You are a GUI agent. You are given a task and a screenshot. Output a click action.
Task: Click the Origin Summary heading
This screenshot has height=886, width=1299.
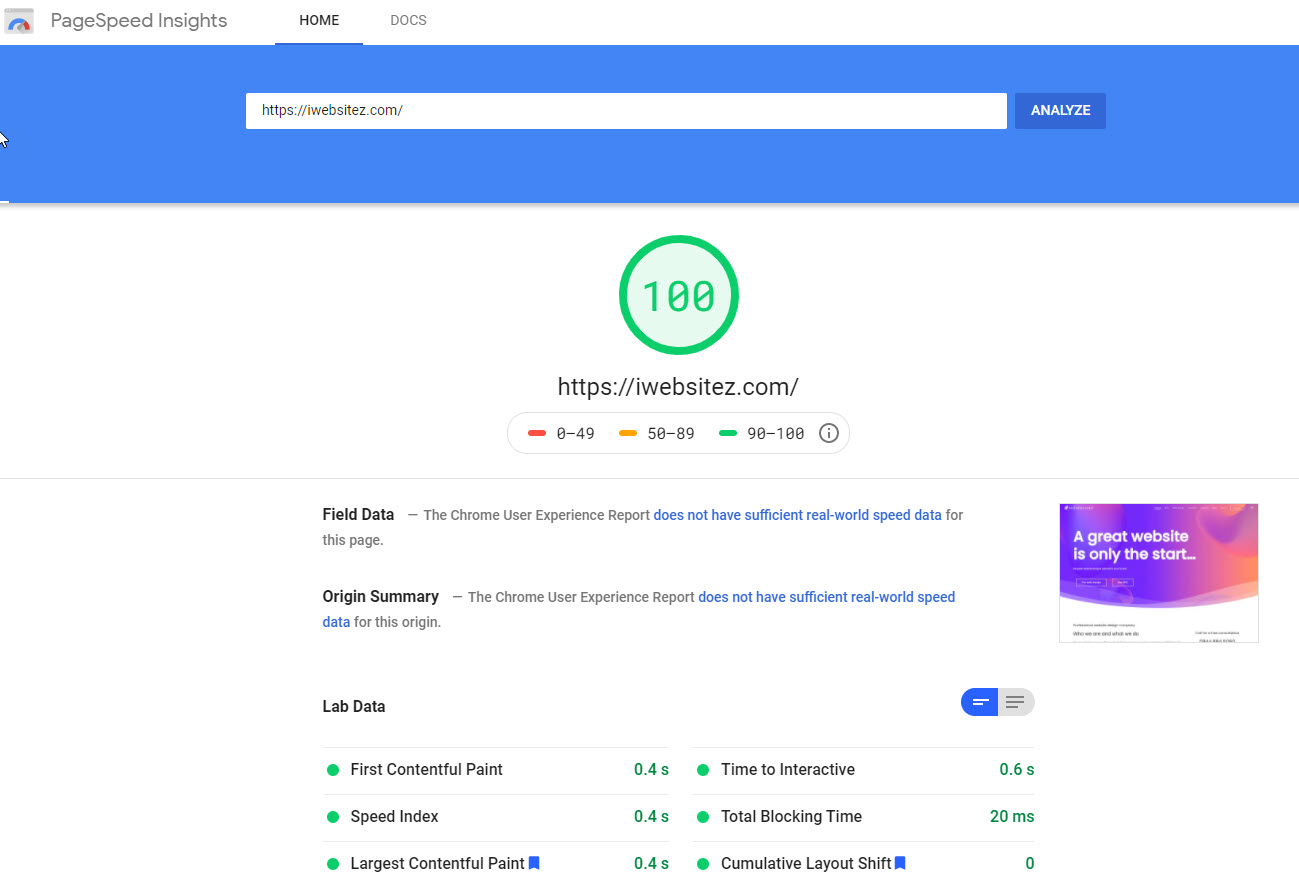tap(380, 596)
